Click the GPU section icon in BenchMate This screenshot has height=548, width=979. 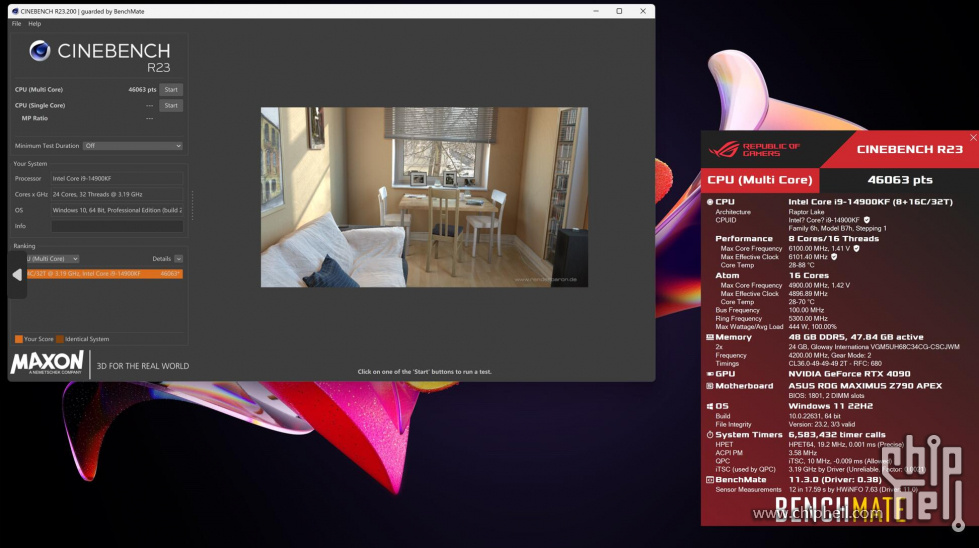tap(709, 374)
